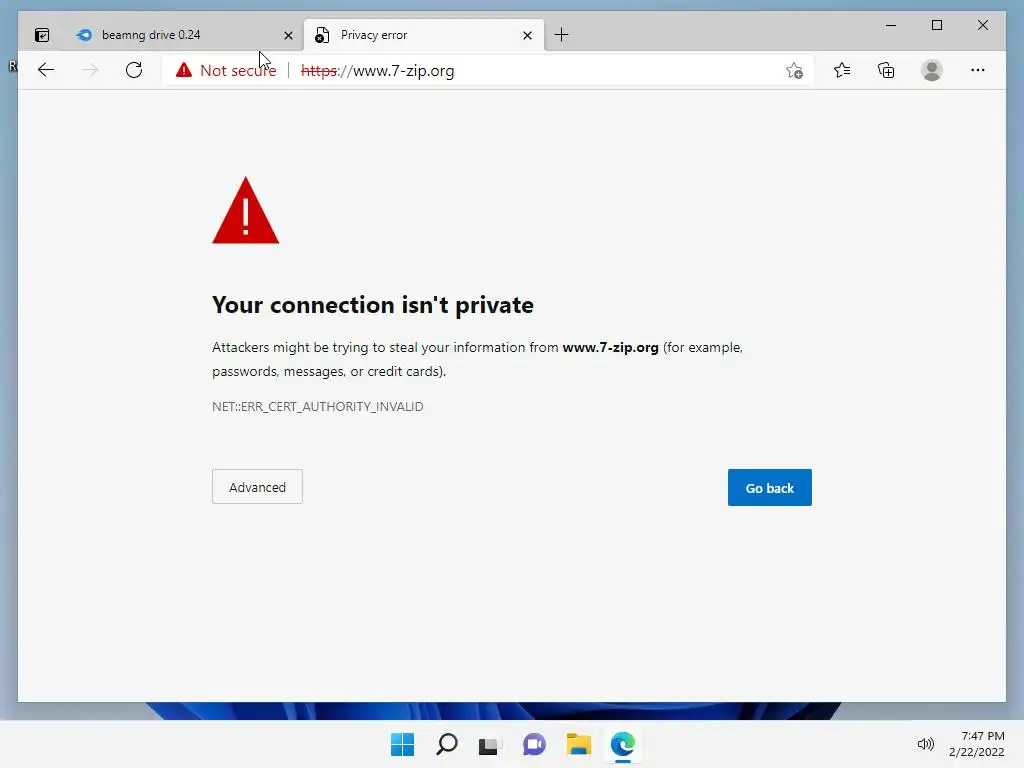Close the Edge browser window

[982, 25]
